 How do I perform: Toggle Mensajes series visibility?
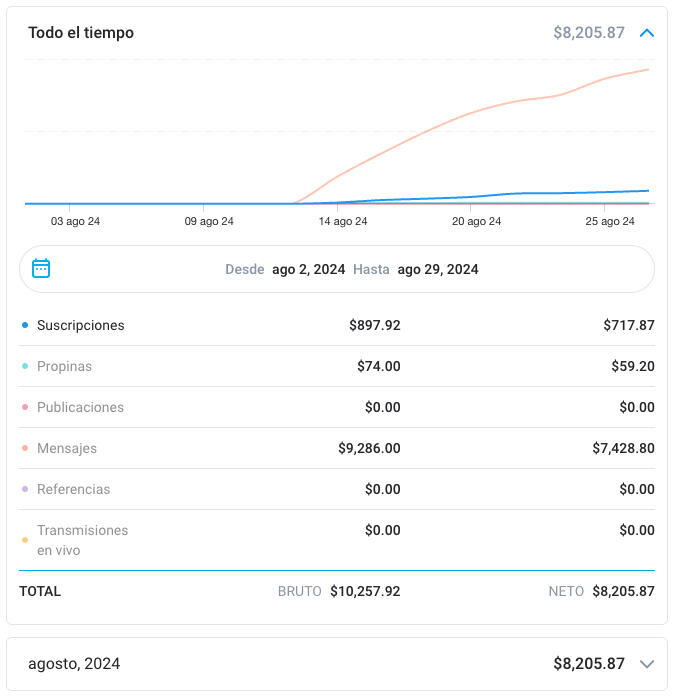tap(67, 448)
